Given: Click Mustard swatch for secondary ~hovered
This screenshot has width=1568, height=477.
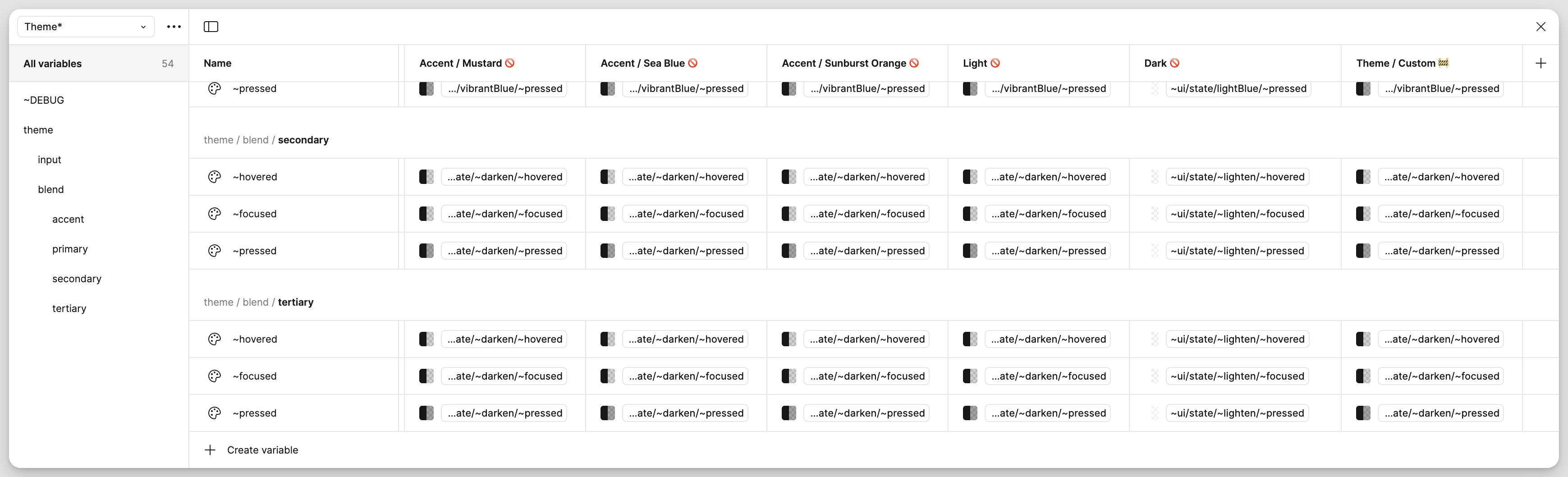Looking at the screenshot, I should pos(426,177).
